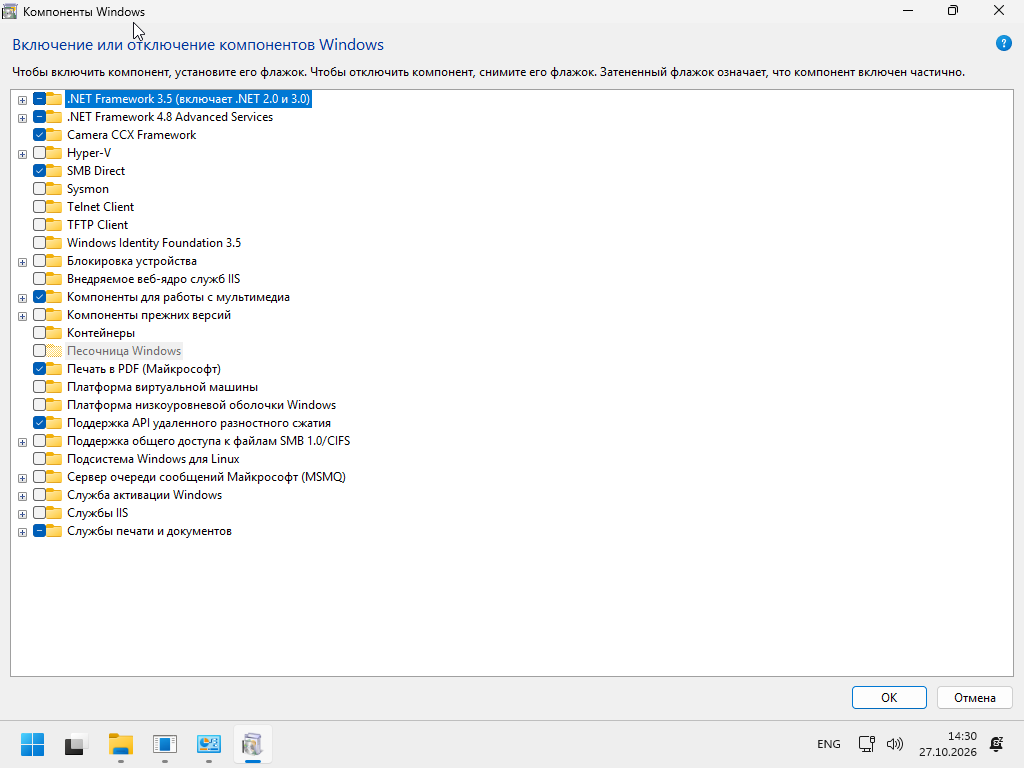Click the SMB Direct folder icon
This screenshot has width=1024, height=768.
click(x=54, y=171)
